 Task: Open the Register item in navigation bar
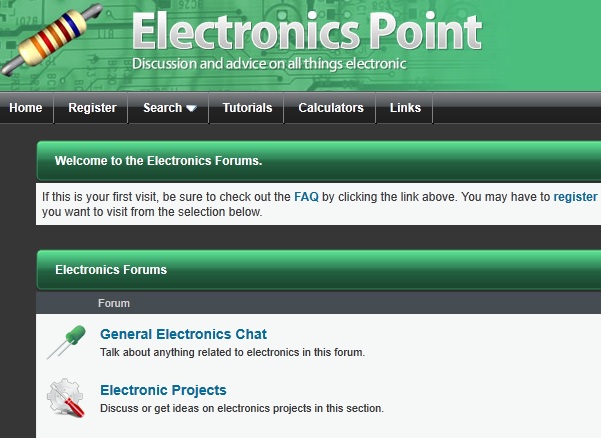point(92,108)
